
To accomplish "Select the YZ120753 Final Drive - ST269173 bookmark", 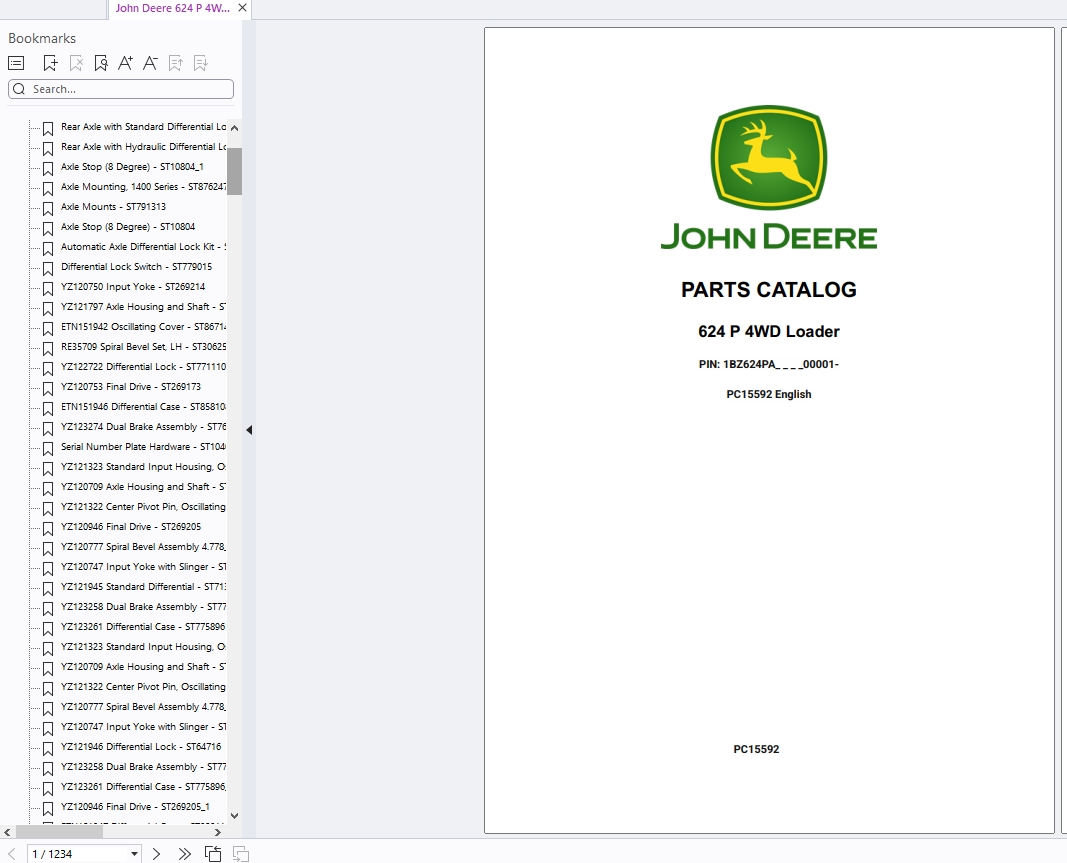I will [130, 387].
